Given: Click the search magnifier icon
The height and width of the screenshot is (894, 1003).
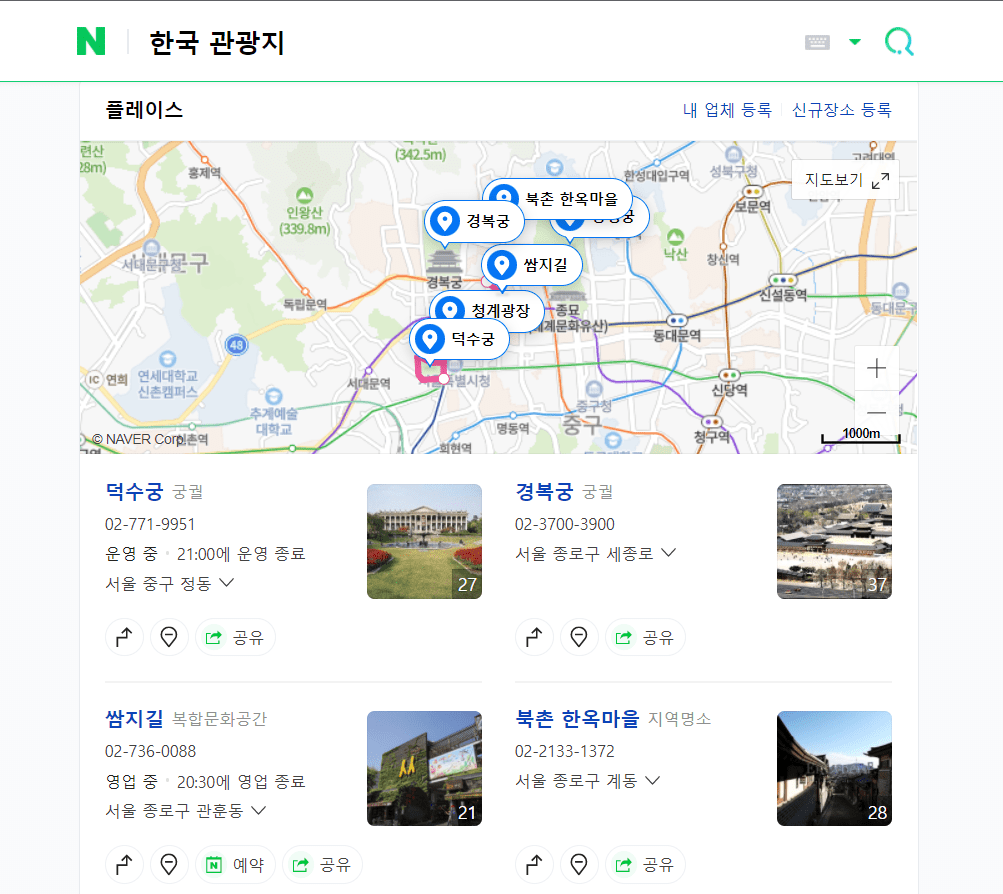Looking at the screenshot, I should pyautogui.click(x=899, y=41).
